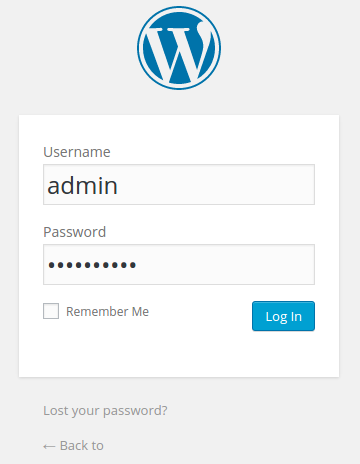This screenshot has width=360, height=464.
Task: Follow the Back to link
Action: [x=73, y=446]
